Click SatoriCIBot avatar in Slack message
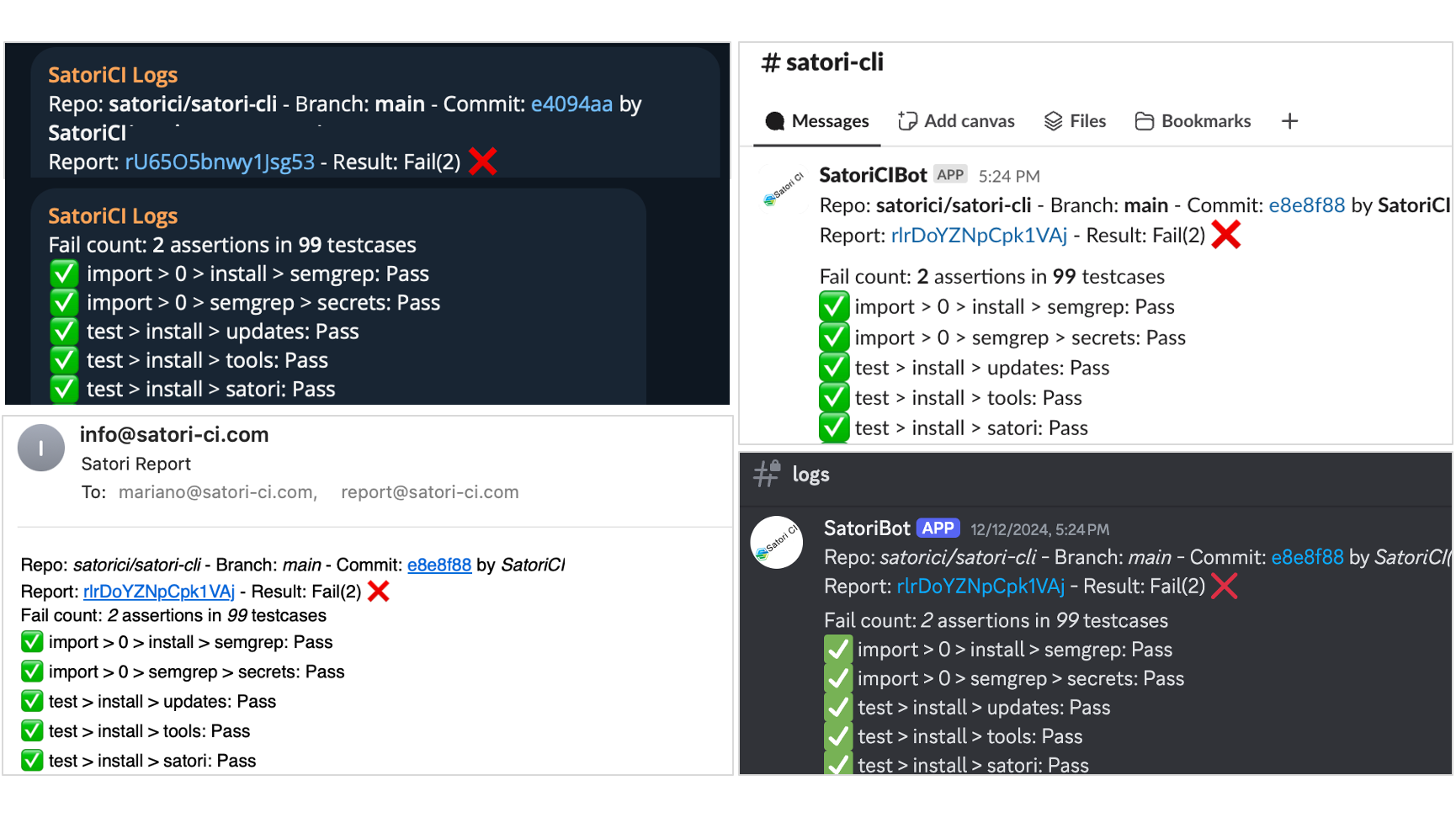 click(783, 189)
